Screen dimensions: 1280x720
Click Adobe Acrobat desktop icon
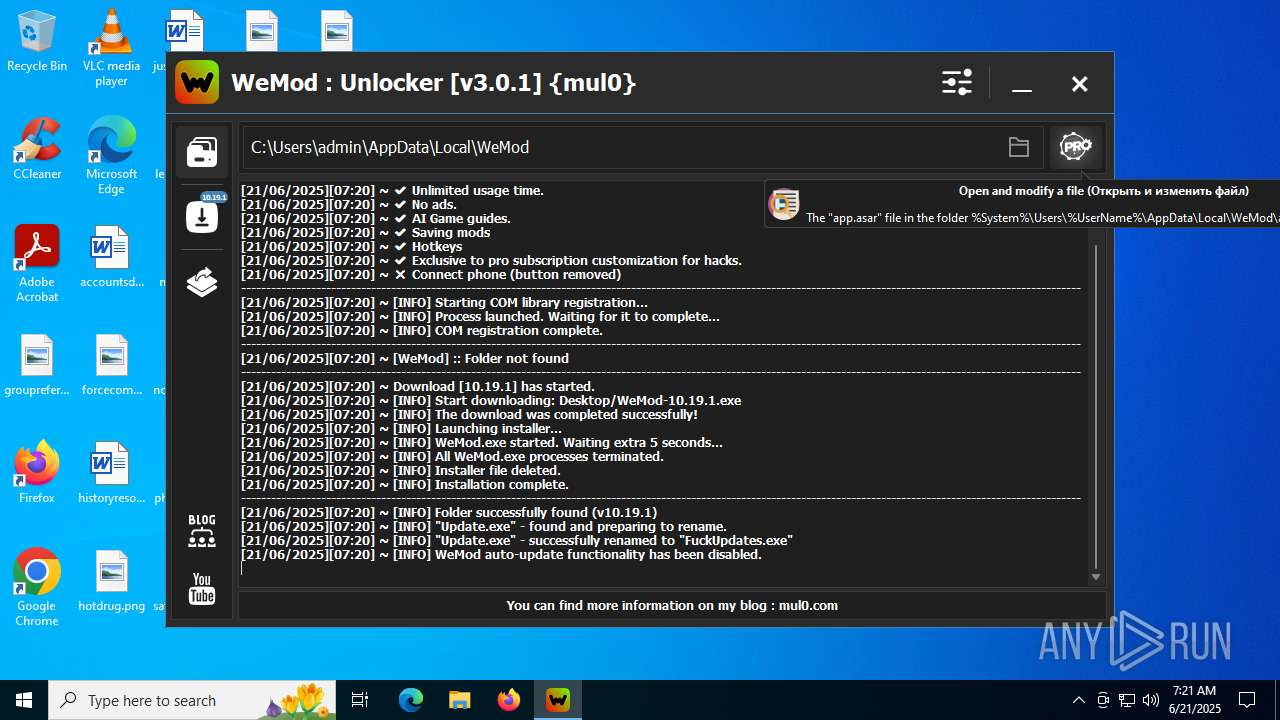pyautogui.click(x=37, y=264)
